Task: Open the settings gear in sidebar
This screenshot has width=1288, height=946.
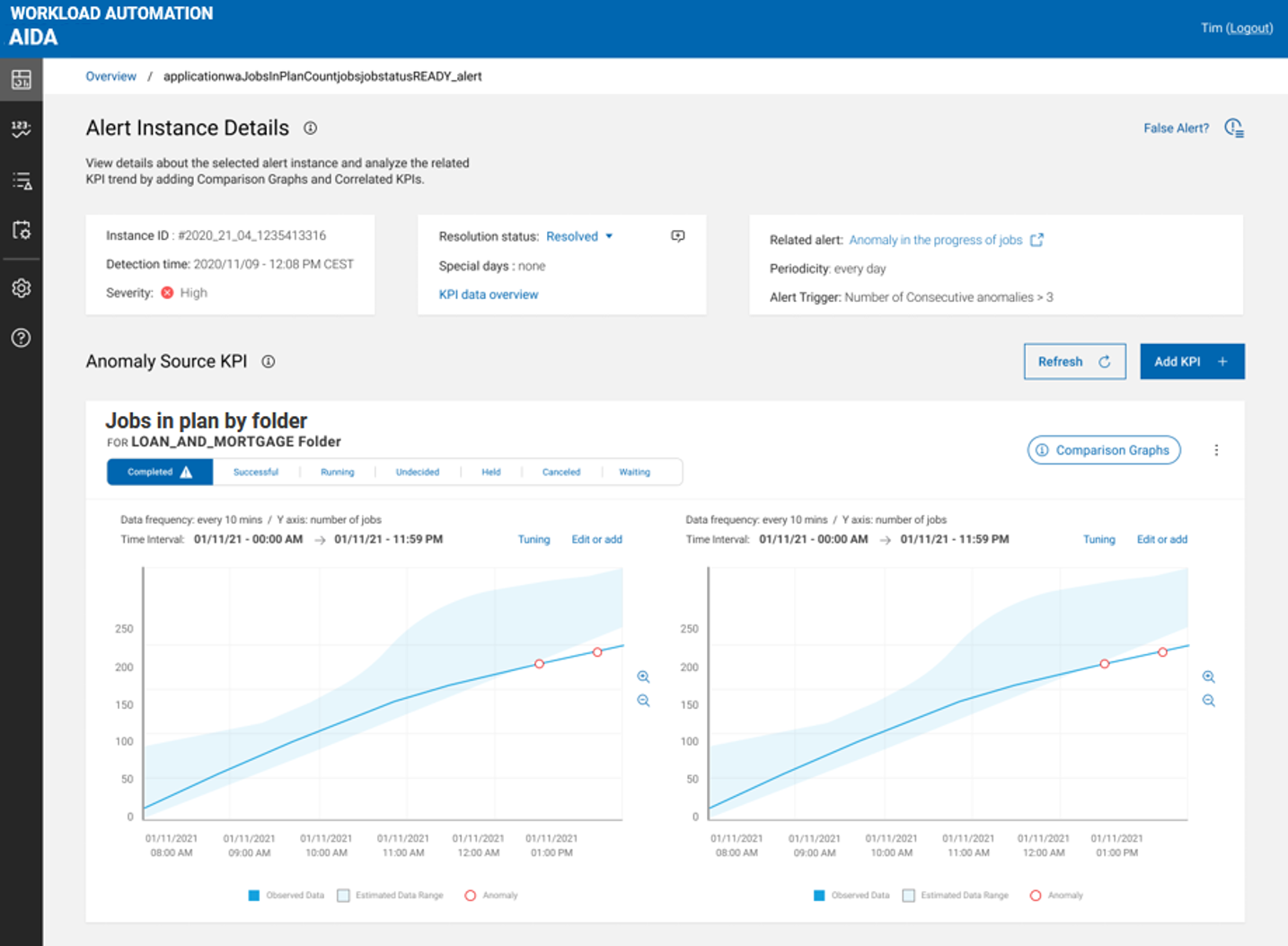Action: 22,288
